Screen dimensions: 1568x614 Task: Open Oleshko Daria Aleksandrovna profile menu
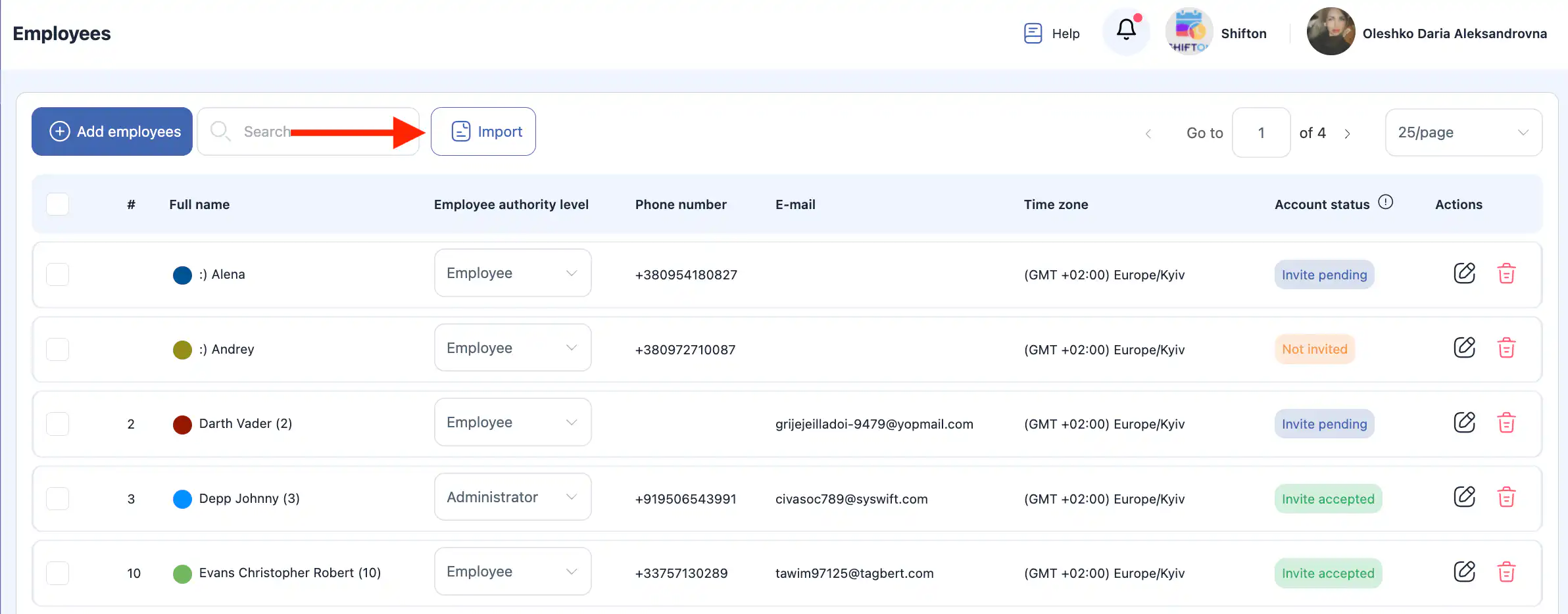click(1426, 33)
